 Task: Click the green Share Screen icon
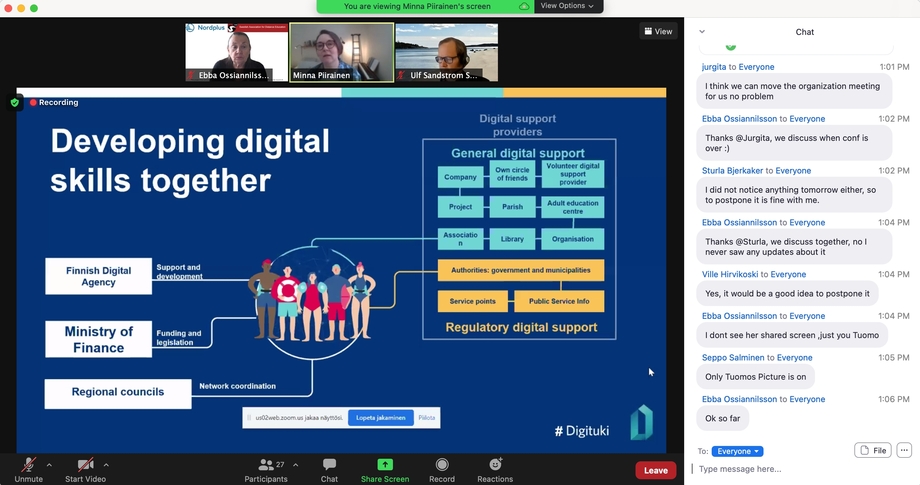tap(385, 465)
